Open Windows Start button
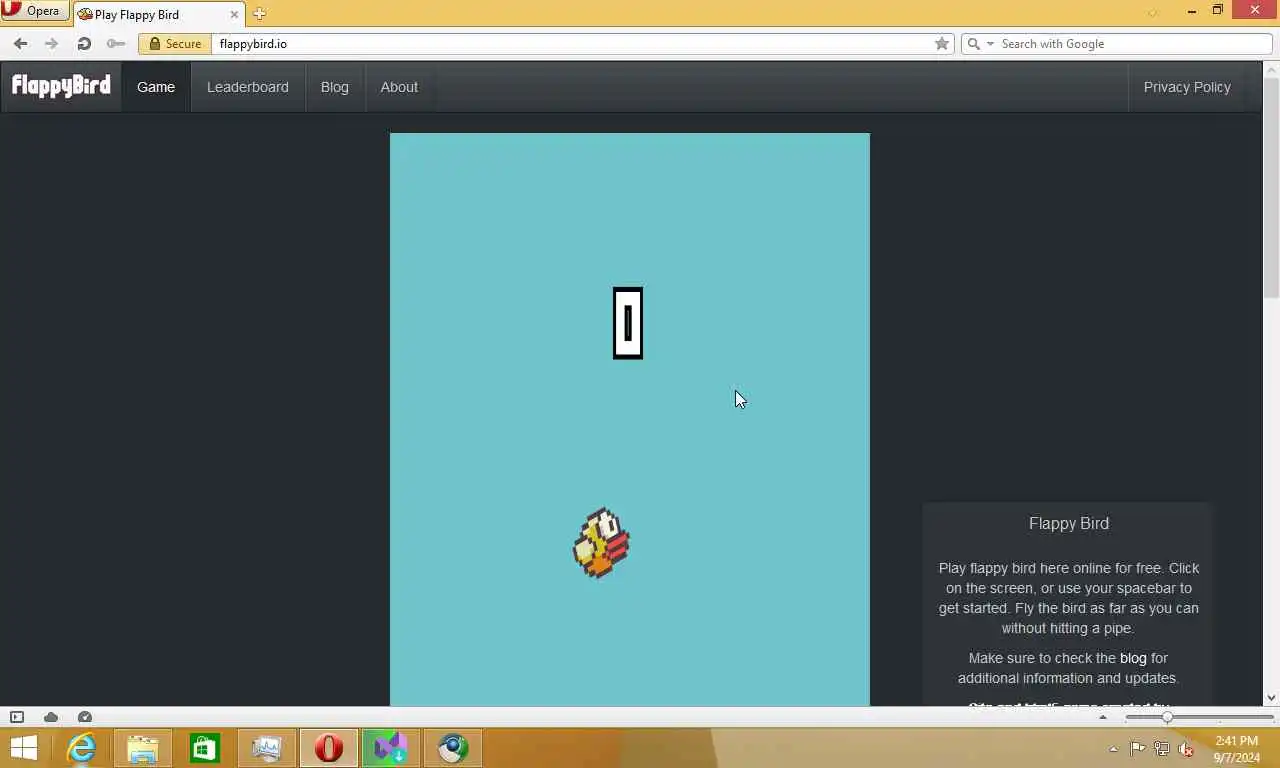The image size is (1280, 768). coord(24,748)
